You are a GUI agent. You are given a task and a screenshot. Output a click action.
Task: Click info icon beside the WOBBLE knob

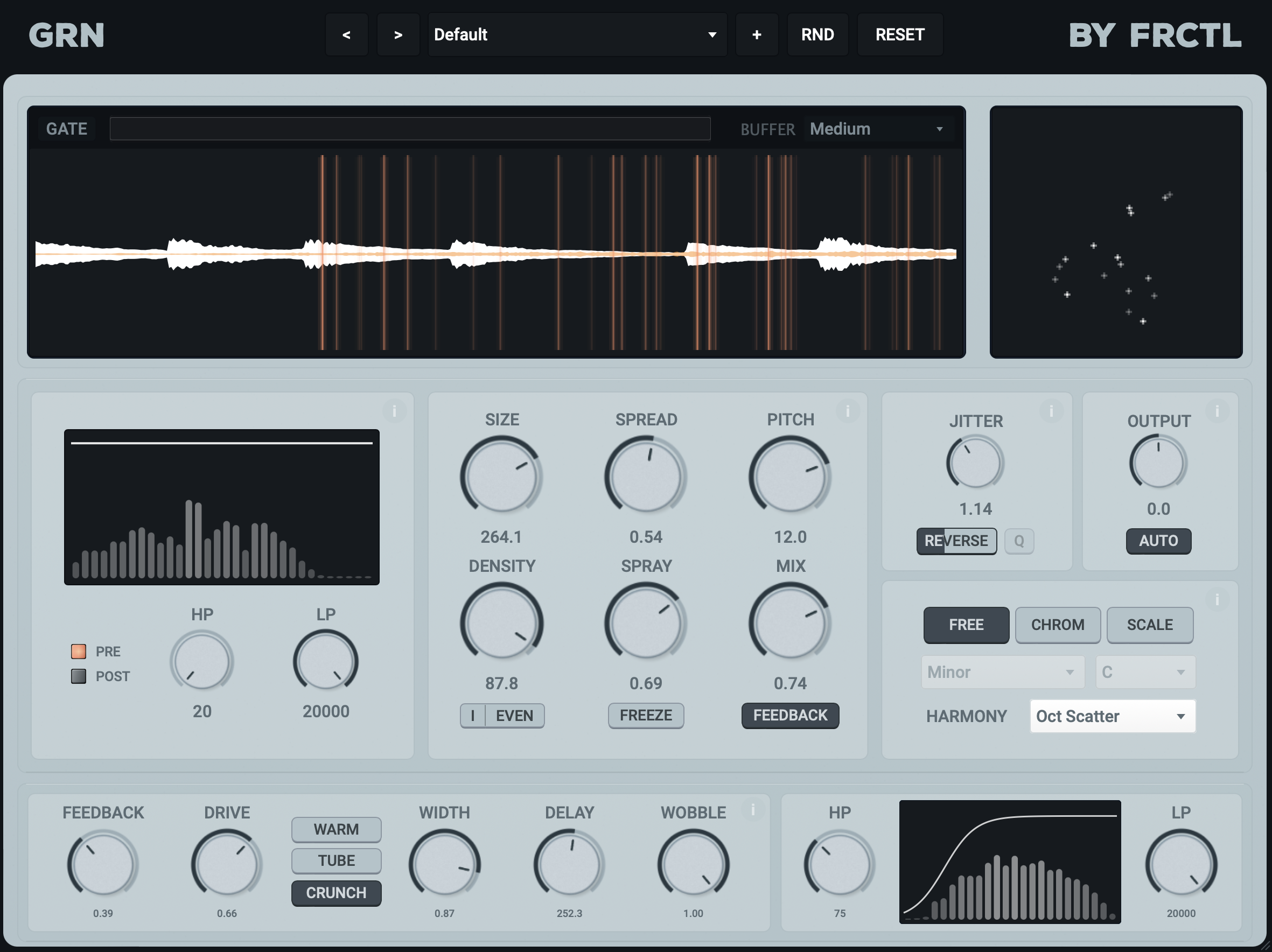coord(752,810)
